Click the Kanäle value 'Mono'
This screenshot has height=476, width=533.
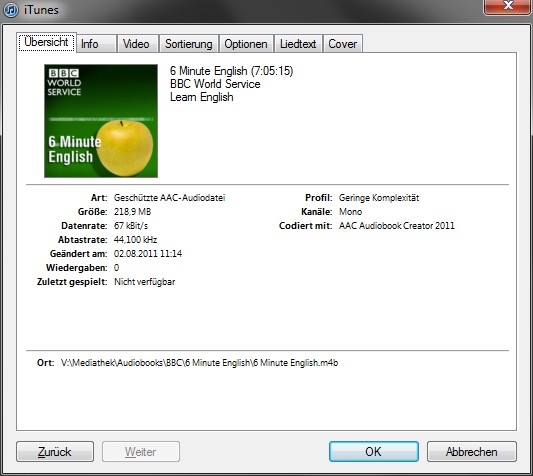pyautogui.click(x=350, y=211)
